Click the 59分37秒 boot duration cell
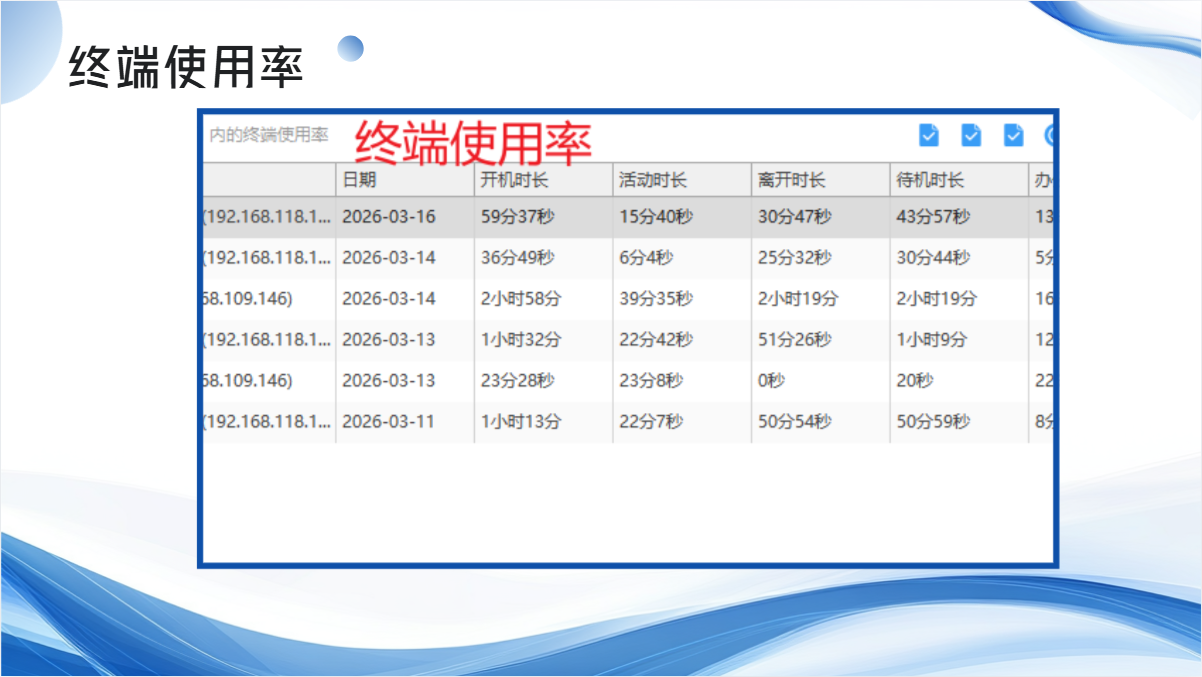This screenshot has width=1202, height=677. click(517, 217)
